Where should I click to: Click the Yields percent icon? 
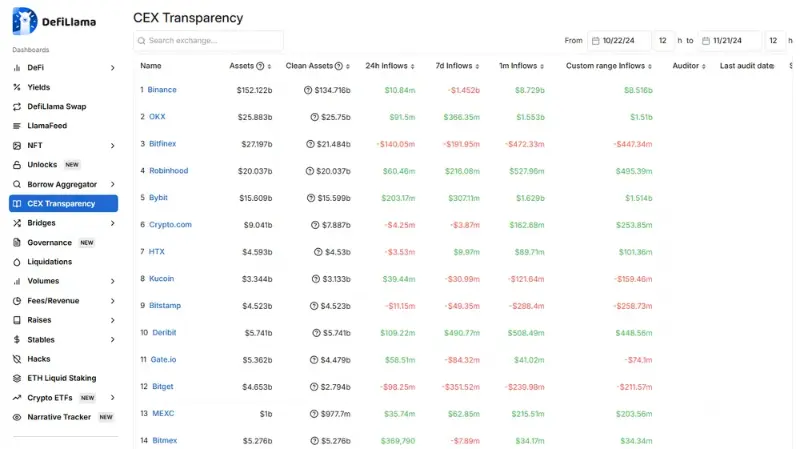17,87
